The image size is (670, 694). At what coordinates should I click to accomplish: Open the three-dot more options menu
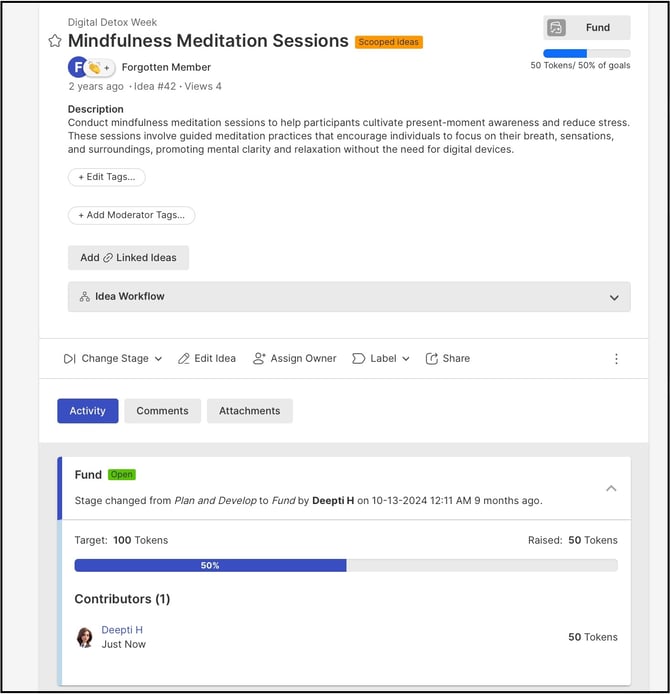click(616, 358)
